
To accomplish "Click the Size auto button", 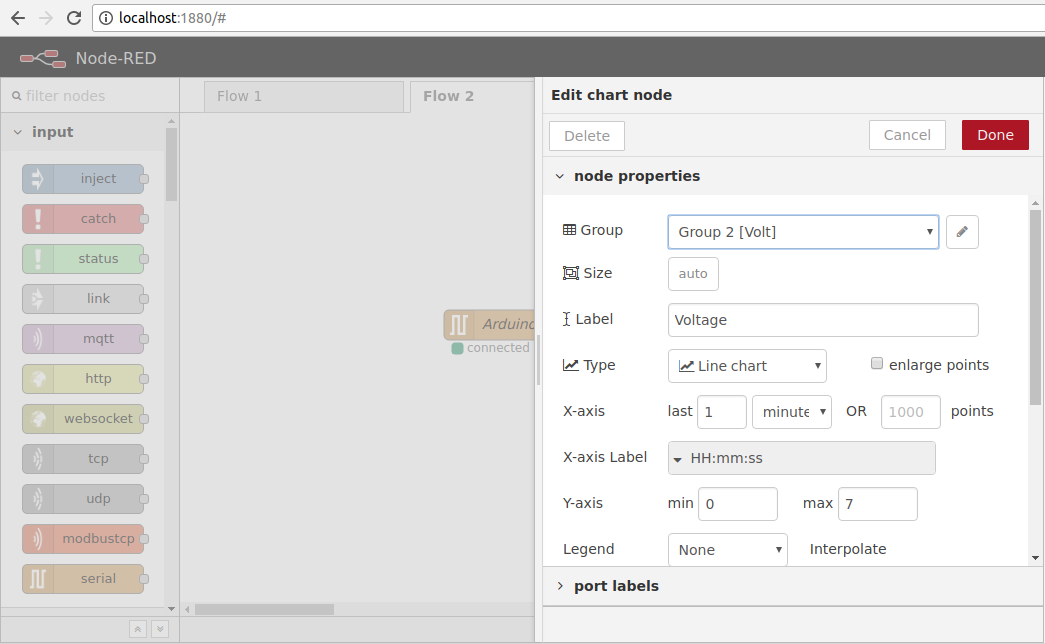I will coord(693,274).
